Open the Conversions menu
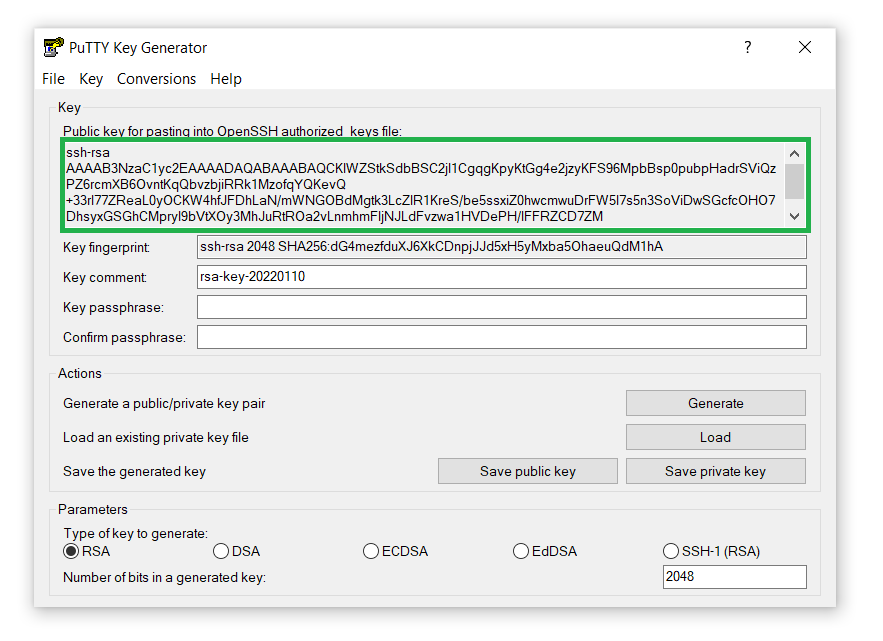Screen dimensions: 883x641 157,79
